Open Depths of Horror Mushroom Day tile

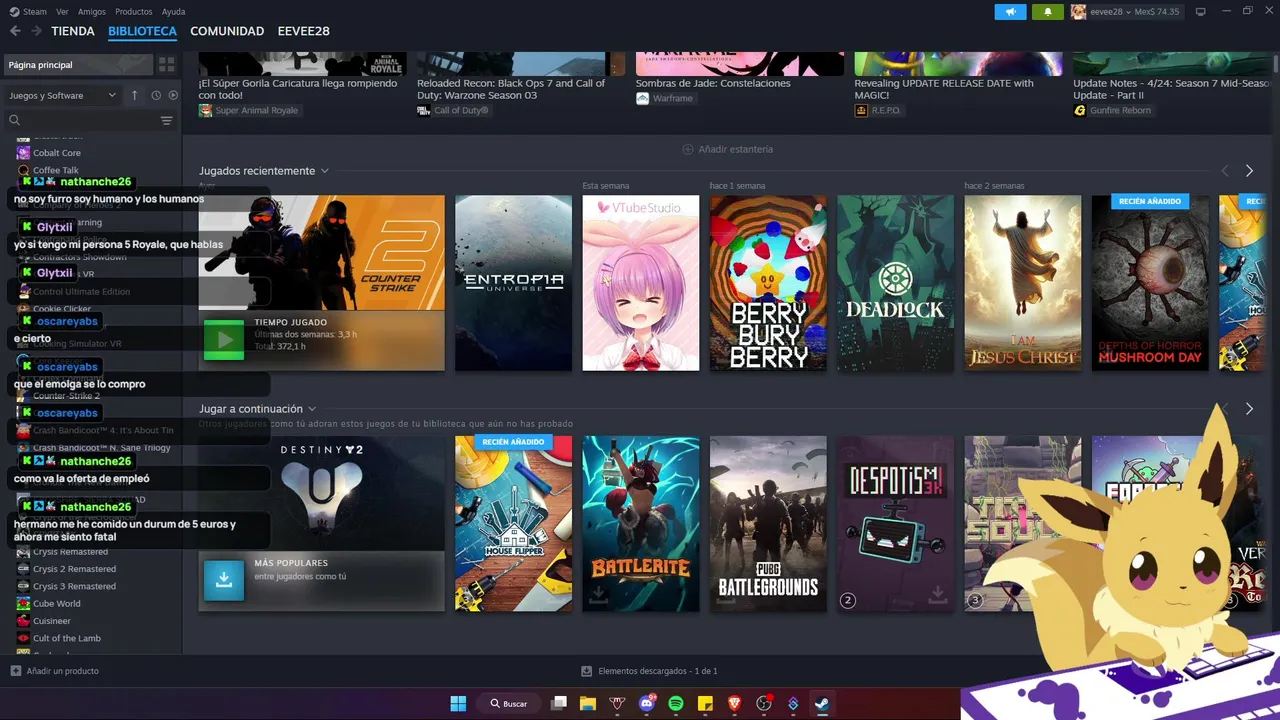coord(1150,283)
